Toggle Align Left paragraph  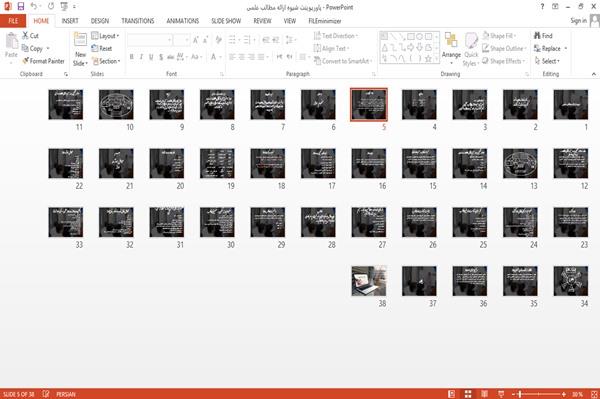(232, 57)
